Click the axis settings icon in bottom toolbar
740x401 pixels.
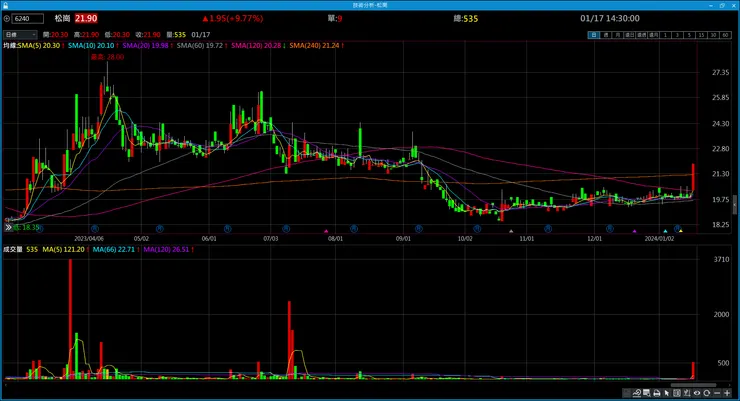tap(687, 393)
